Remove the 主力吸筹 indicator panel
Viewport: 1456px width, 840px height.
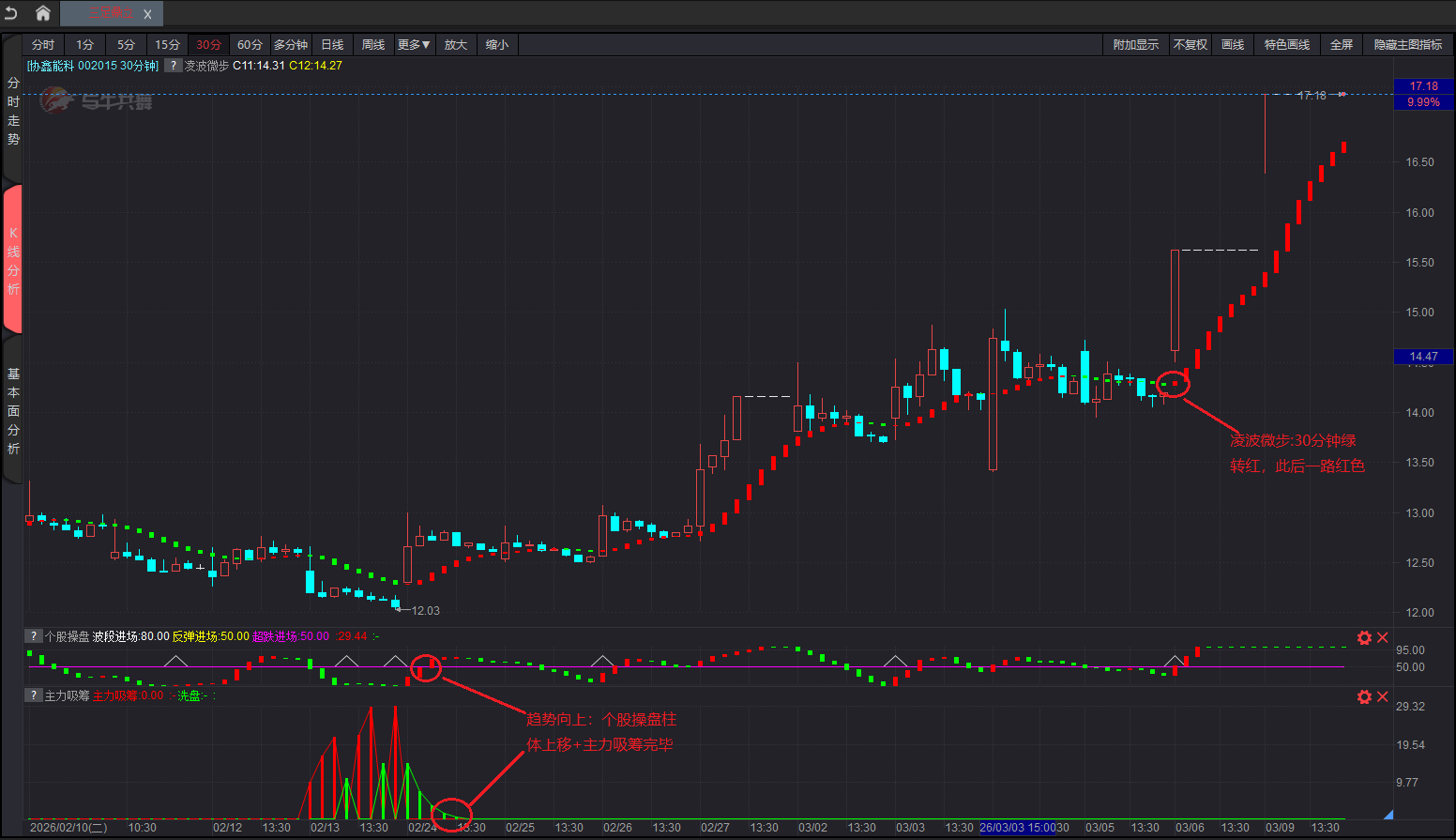pos(1382,696)
